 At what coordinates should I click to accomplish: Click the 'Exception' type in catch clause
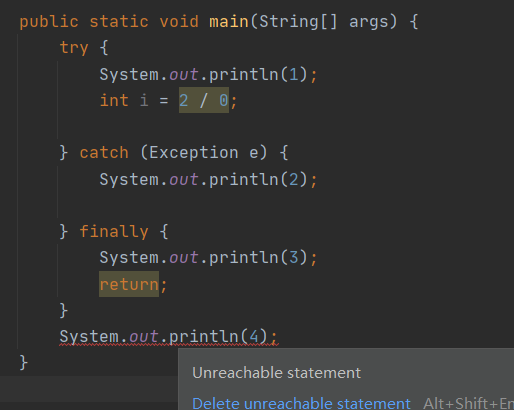194,153
